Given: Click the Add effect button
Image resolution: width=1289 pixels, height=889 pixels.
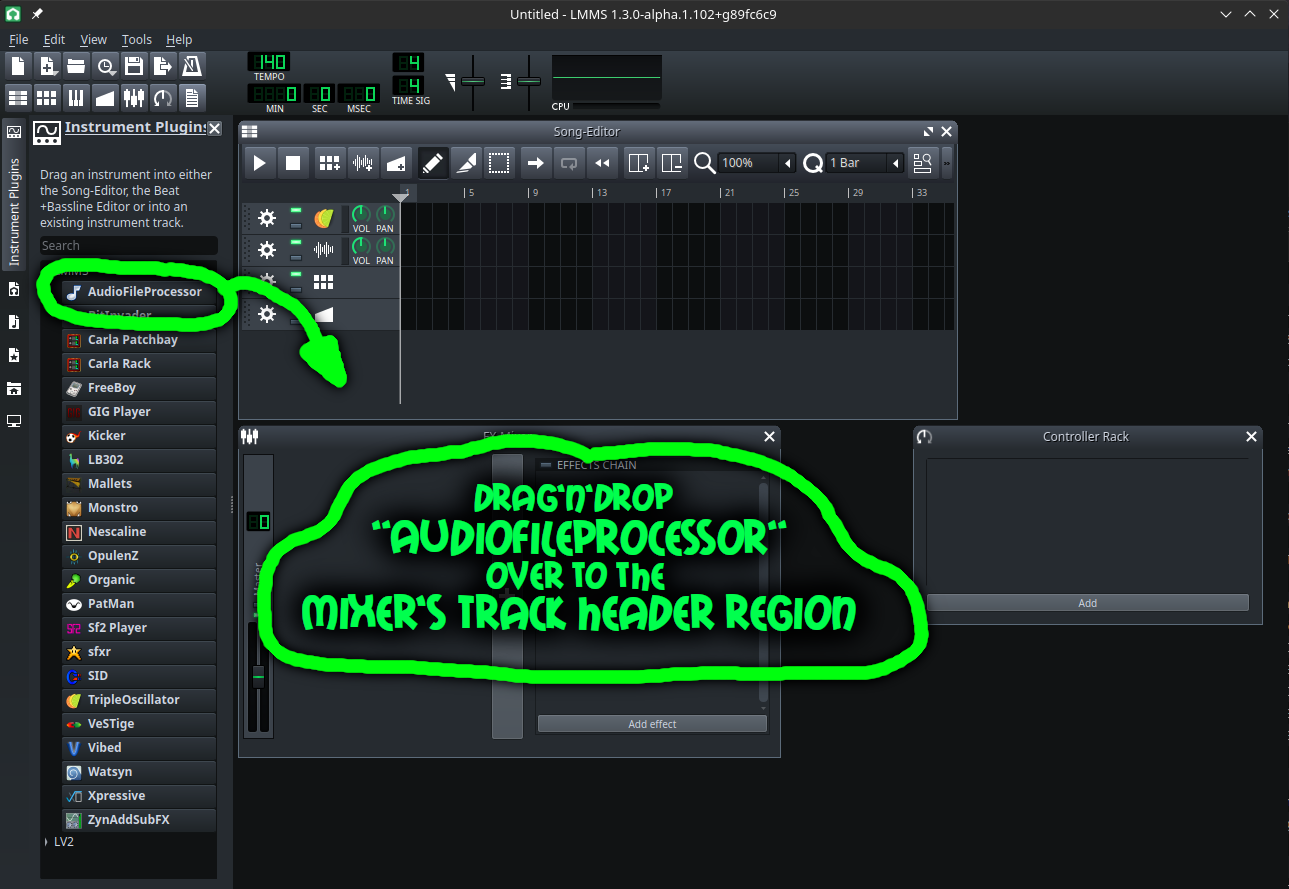Looking at the screenshot, I should [x=651, y=723].
